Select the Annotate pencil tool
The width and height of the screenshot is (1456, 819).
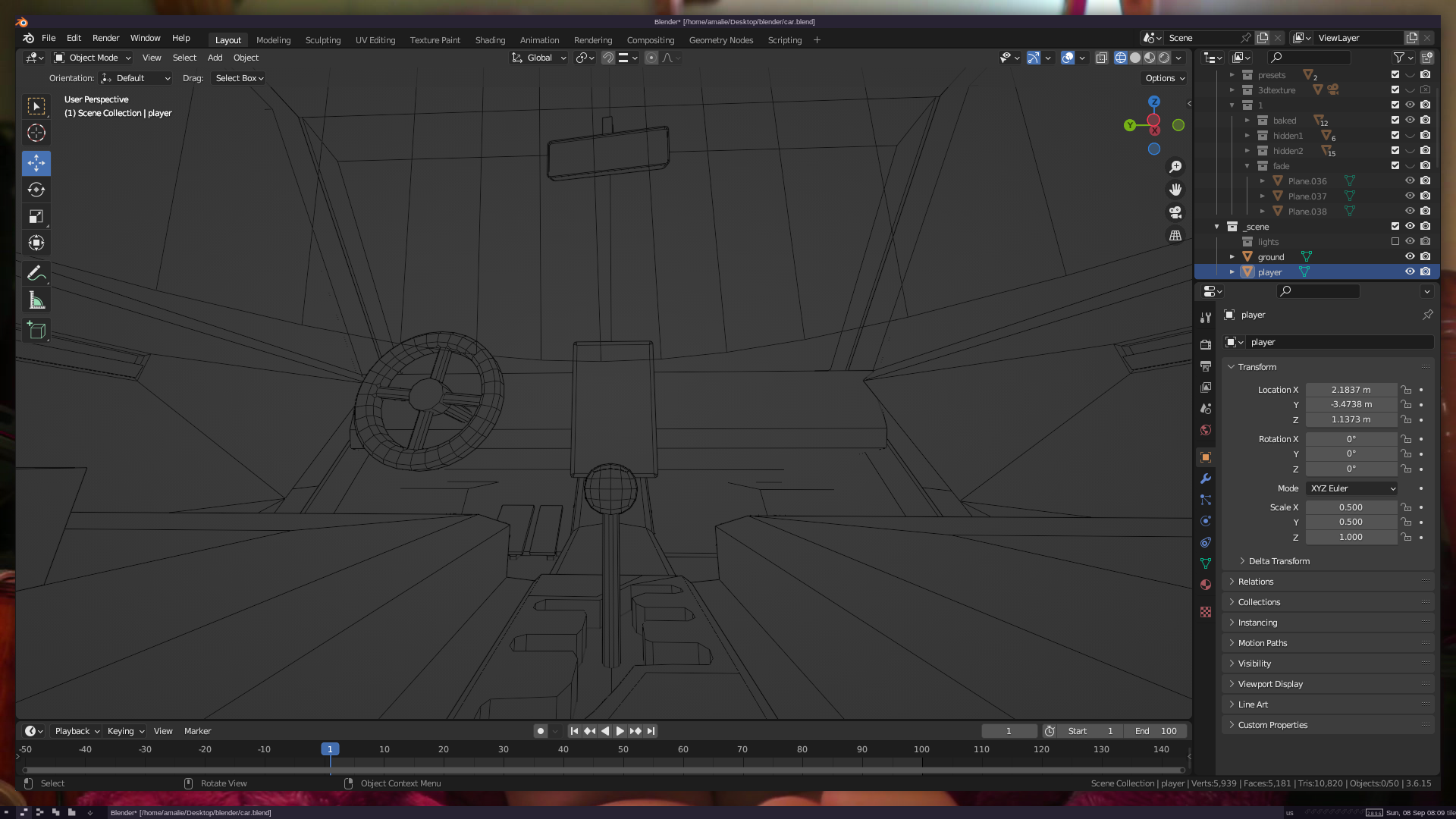click(36, 273)
